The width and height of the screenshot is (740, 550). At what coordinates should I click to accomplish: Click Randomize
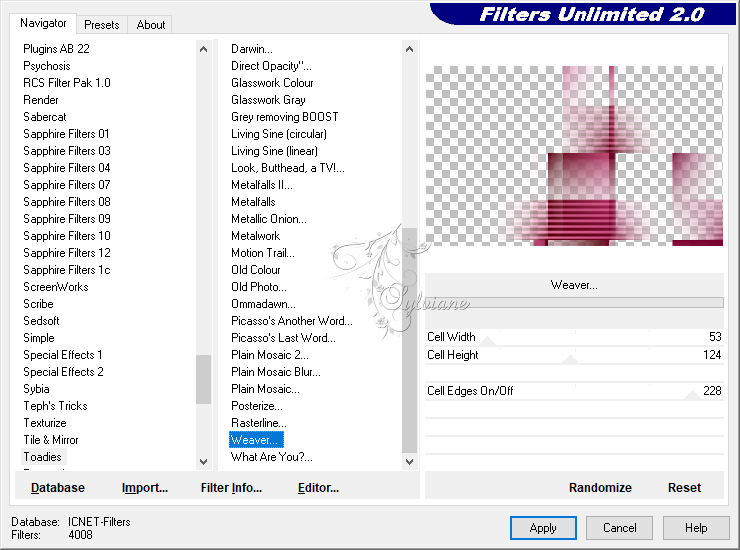(600, 487)
